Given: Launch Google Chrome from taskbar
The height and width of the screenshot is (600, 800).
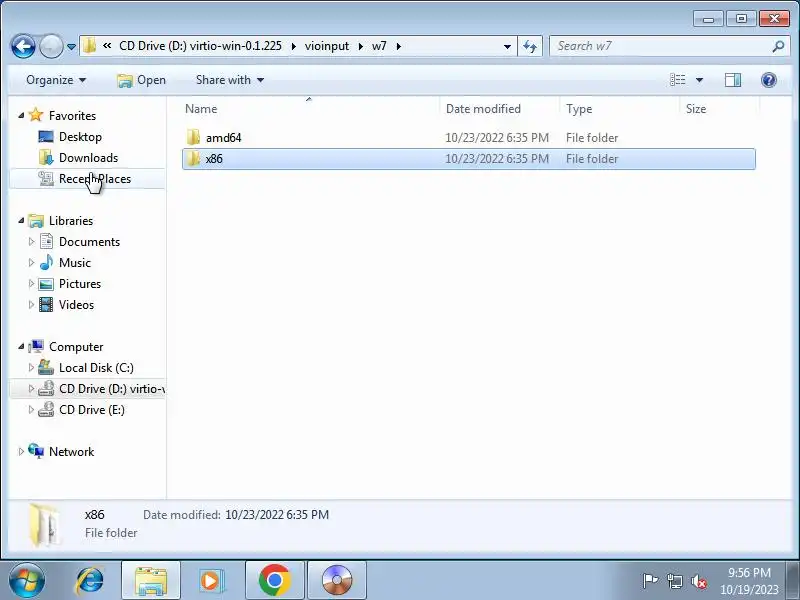Looking at the screenshot, I should pyautogui.click(x=274, y=581).
